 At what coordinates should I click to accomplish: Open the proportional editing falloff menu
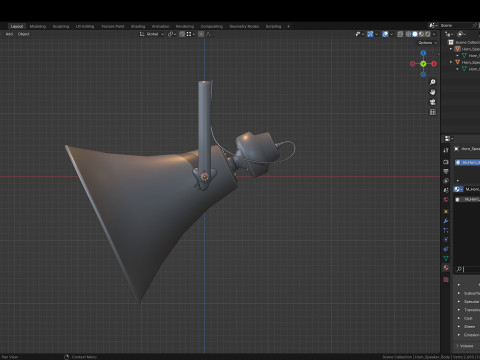click(208, 34)
